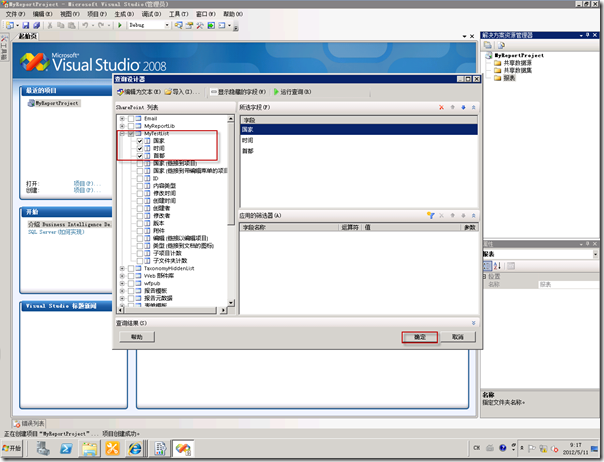Open PowerShell from taskbar
Screen dimensions: 604x462
[66, 449]
